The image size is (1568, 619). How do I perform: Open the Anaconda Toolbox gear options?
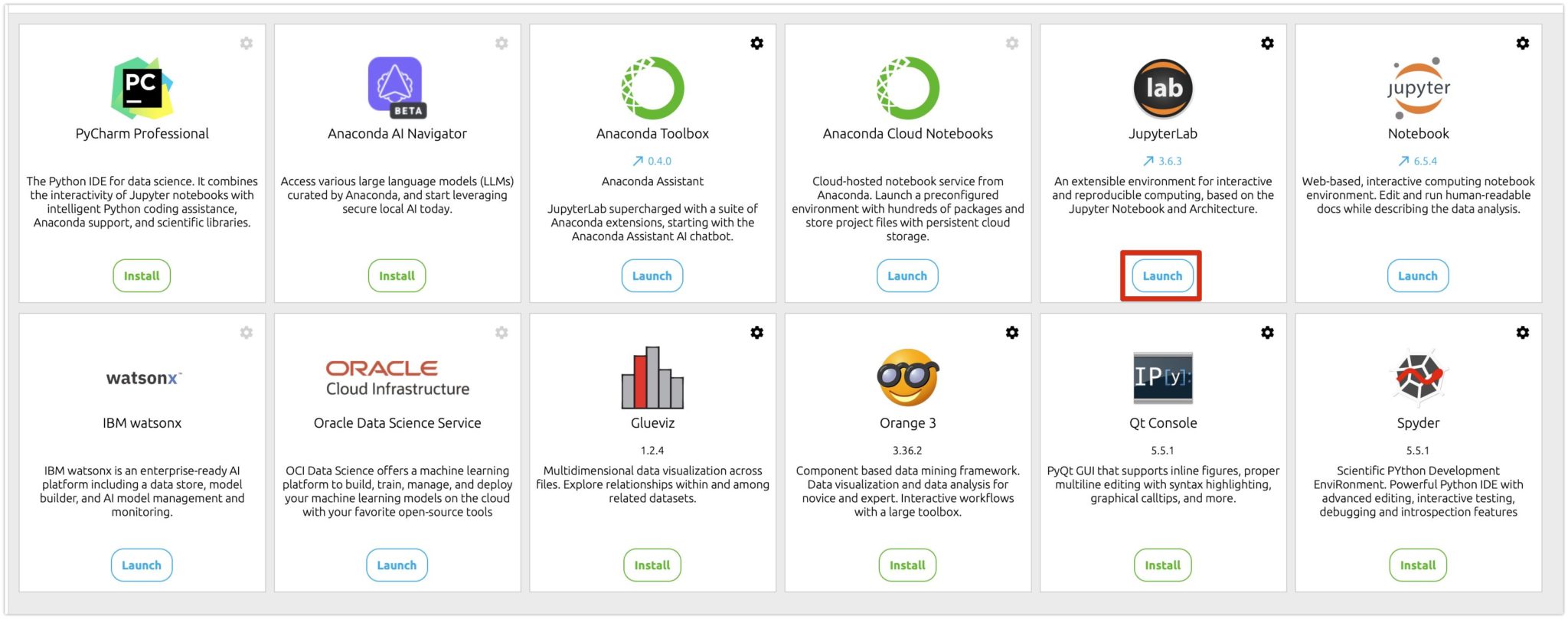(756, 44)
